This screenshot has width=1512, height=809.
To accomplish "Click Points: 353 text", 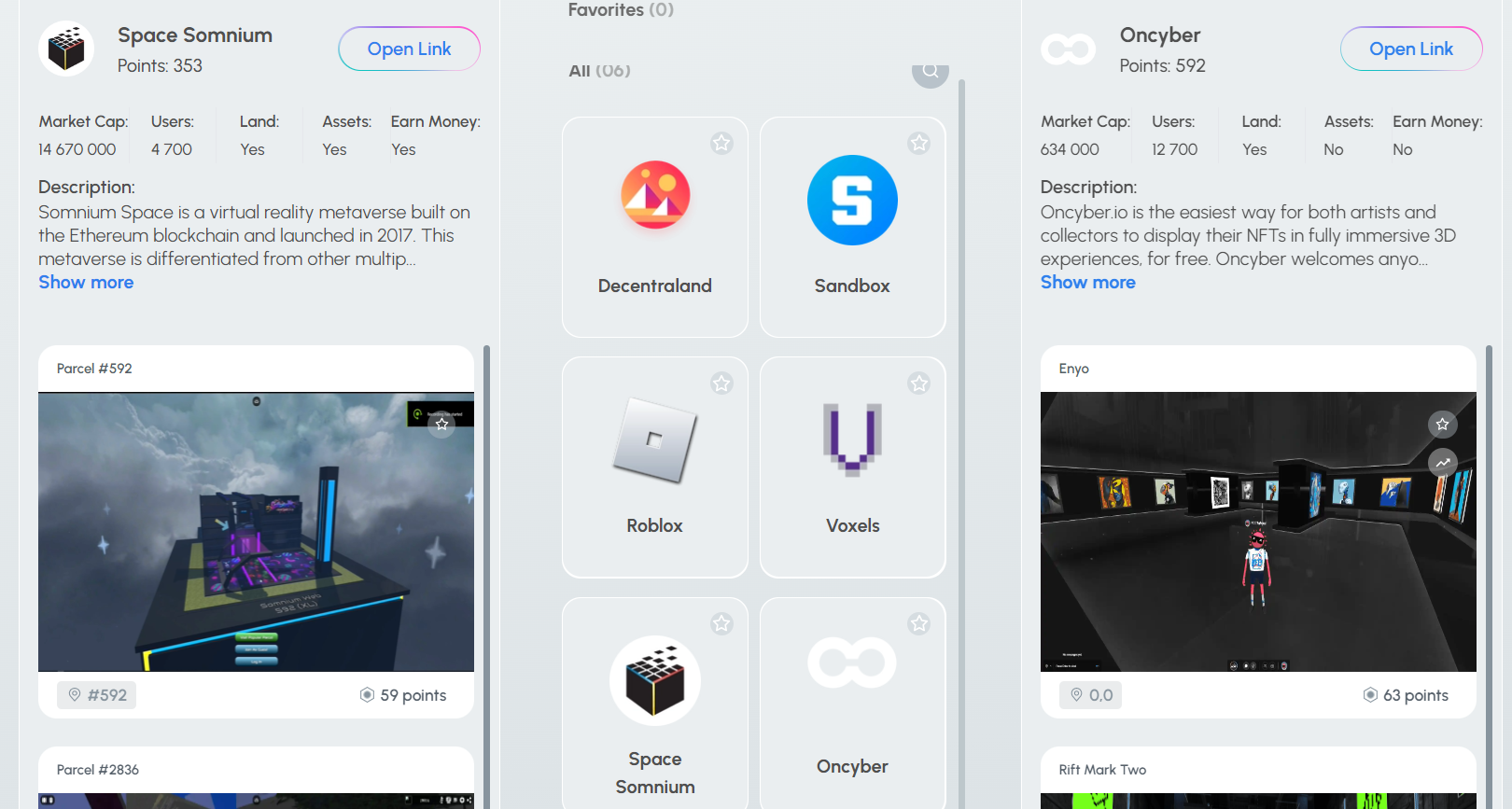I will 160,65.
